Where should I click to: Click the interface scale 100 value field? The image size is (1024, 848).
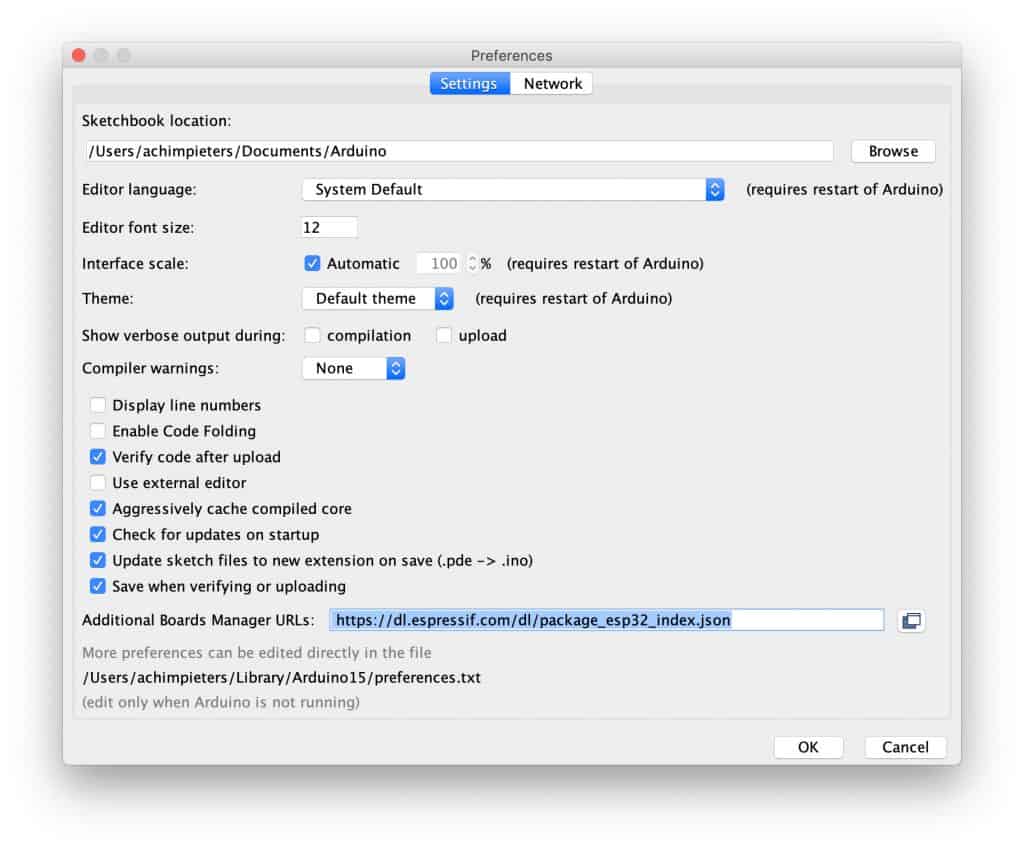coord(440,263)
